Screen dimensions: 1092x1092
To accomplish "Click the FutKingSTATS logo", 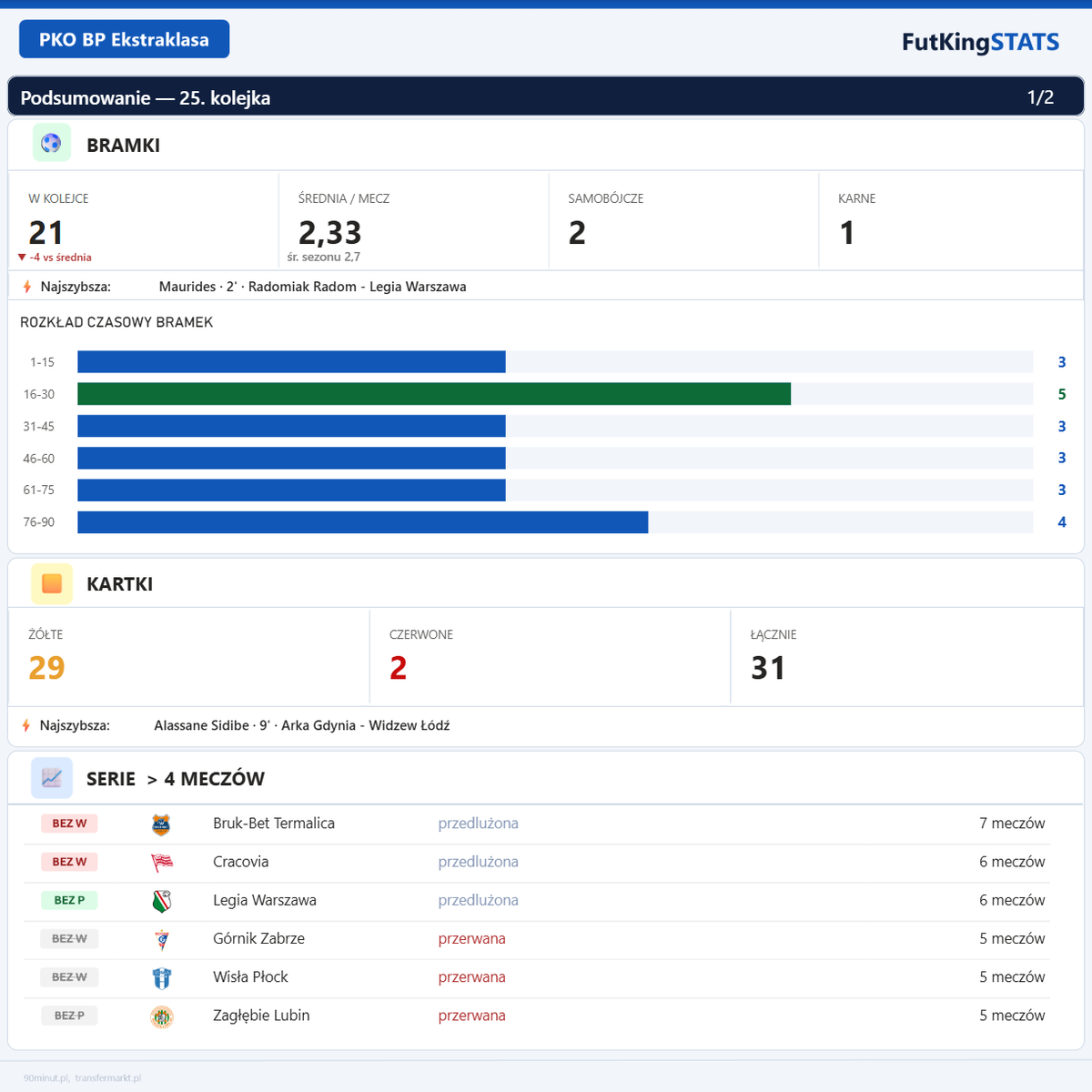I will pyautogui.click(x=980, y=42).
